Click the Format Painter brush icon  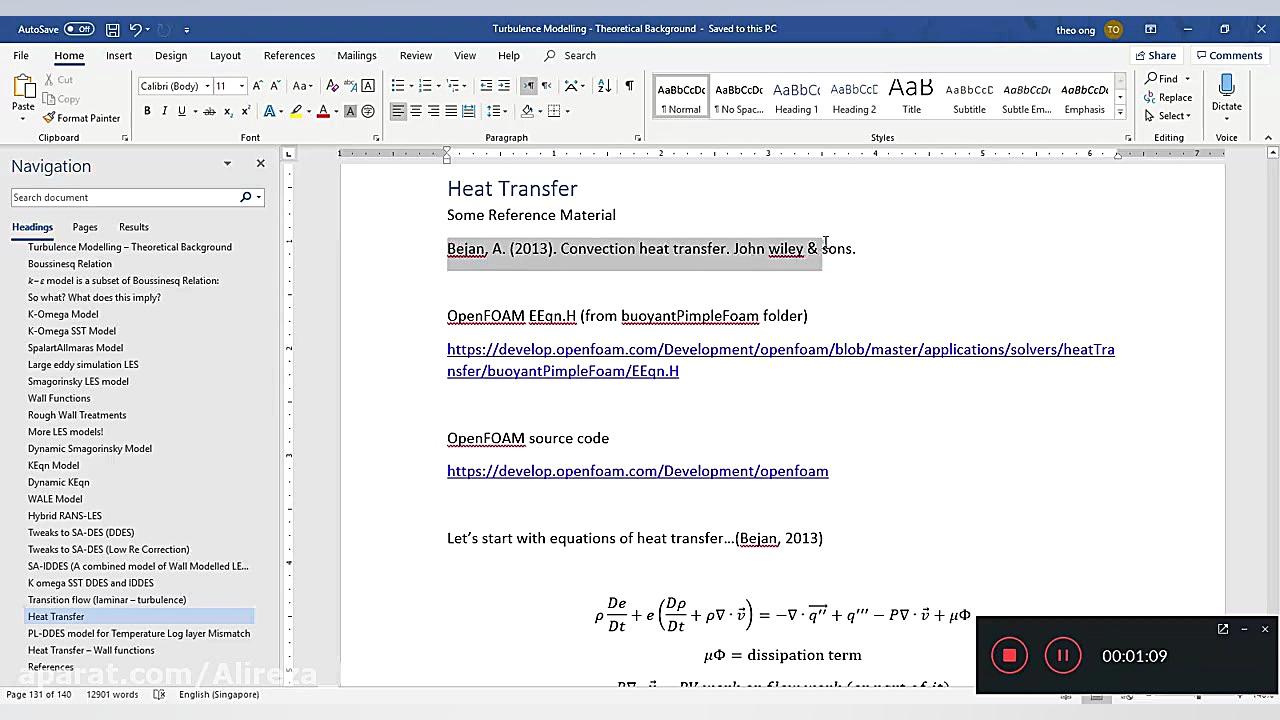(49, 118)
